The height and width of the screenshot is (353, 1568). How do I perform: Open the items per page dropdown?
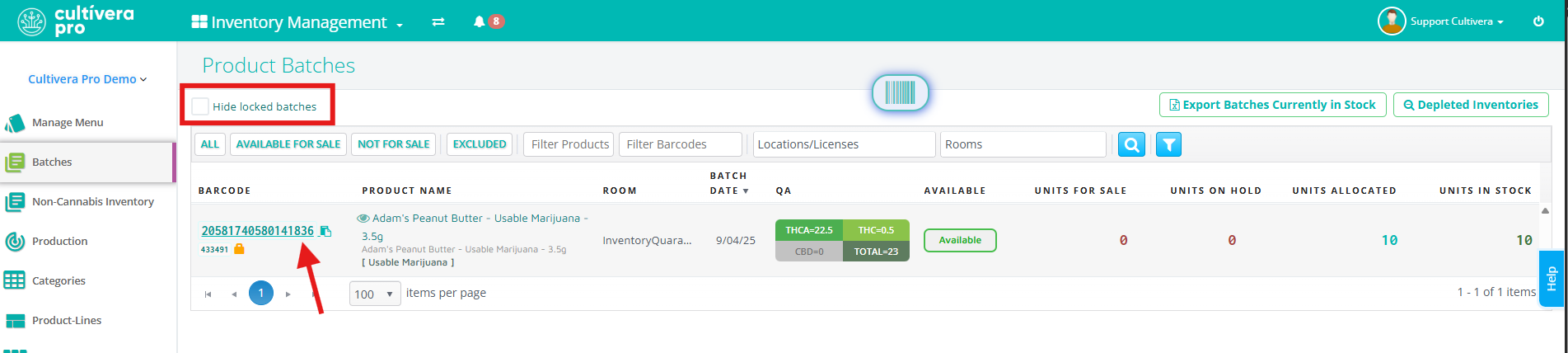point(375,294)
